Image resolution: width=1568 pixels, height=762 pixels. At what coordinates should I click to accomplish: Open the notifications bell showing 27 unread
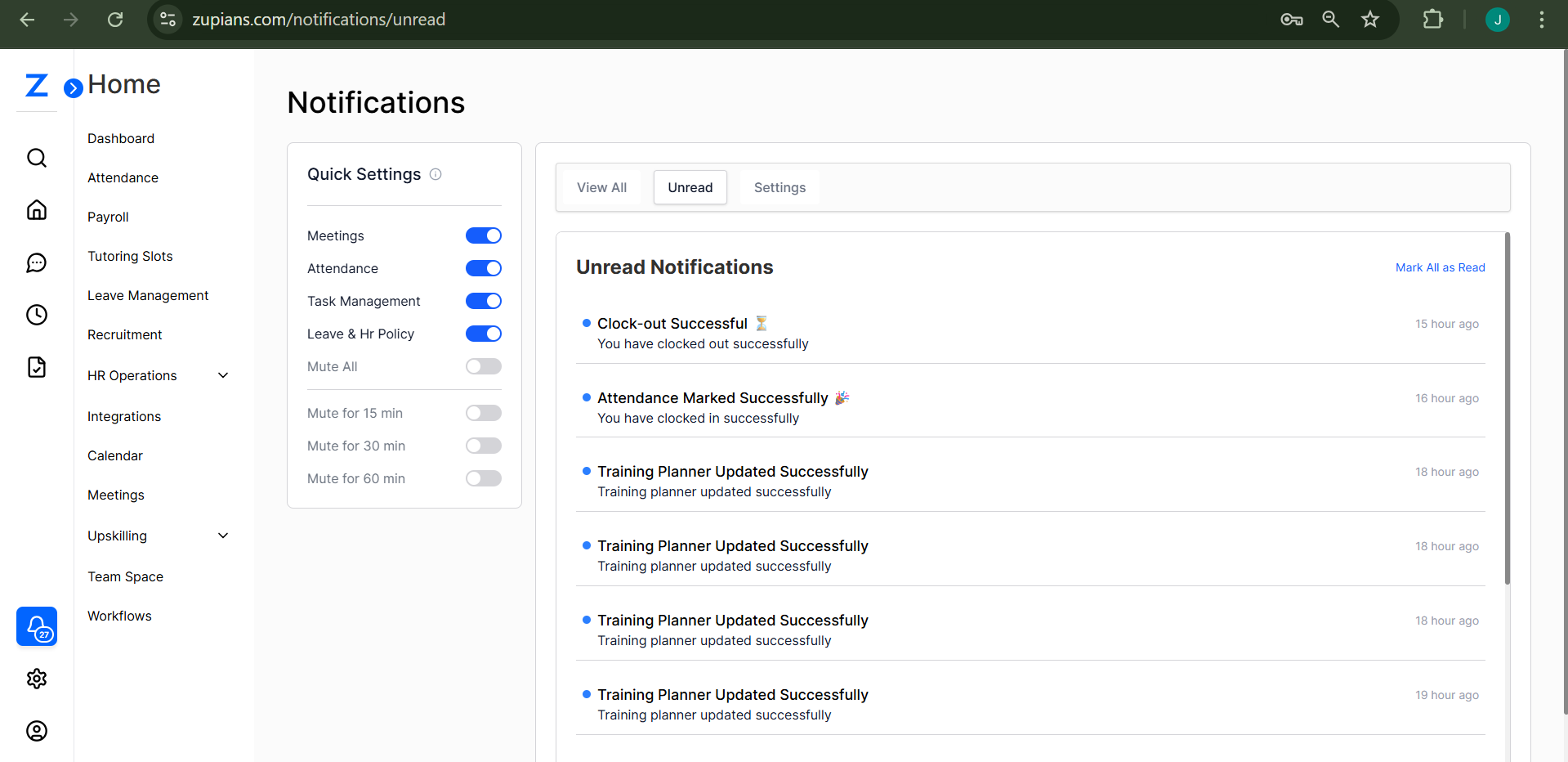[36, 626]
